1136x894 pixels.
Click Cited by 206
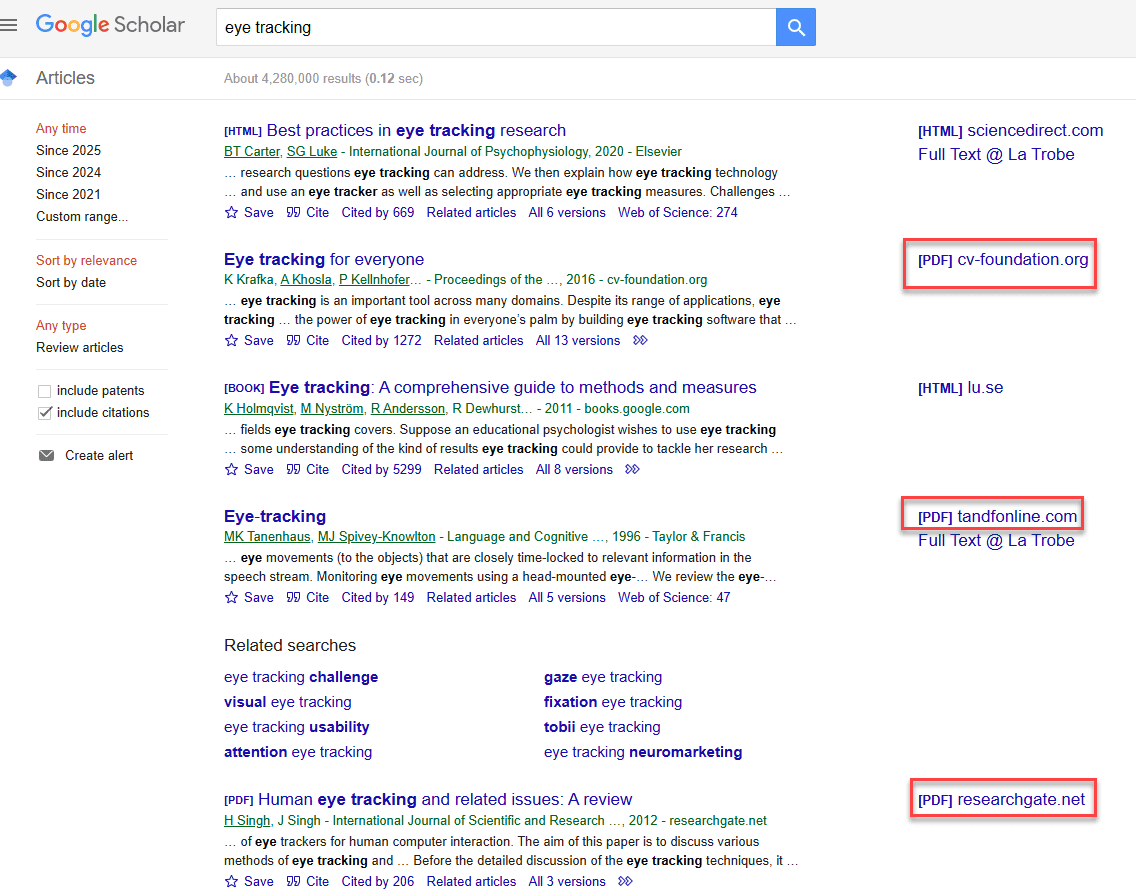pyautogui.click(x=378, y=882)
